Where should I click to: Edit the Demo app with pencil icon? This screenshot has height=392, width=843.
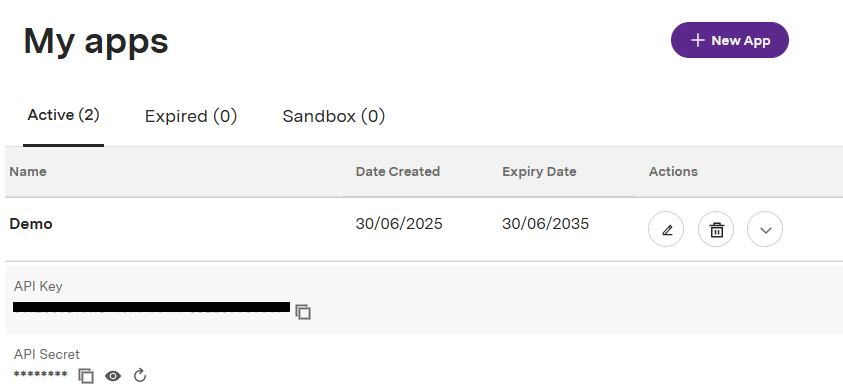pyautogui.click(x=666, y=230)
